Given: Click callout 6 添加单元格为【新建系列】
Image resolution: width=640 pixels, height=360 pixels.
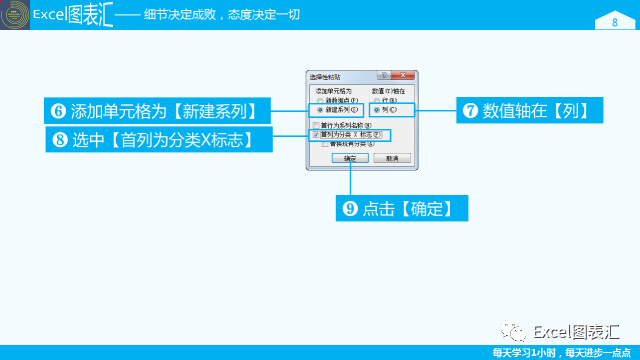Looking at the screenshot, I should 157,111.
